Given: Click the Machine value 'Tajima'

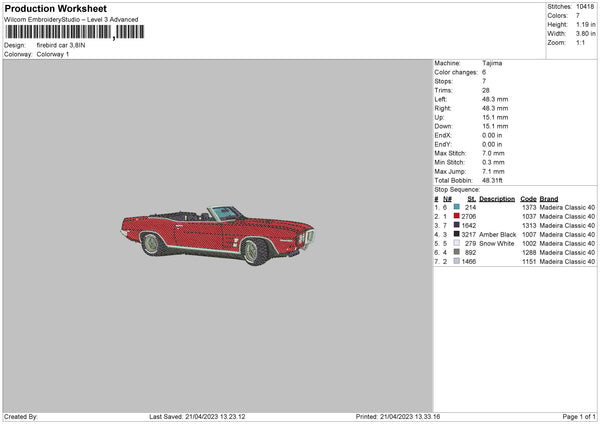Looking at the screenshot, I should [x=492, y=63].
